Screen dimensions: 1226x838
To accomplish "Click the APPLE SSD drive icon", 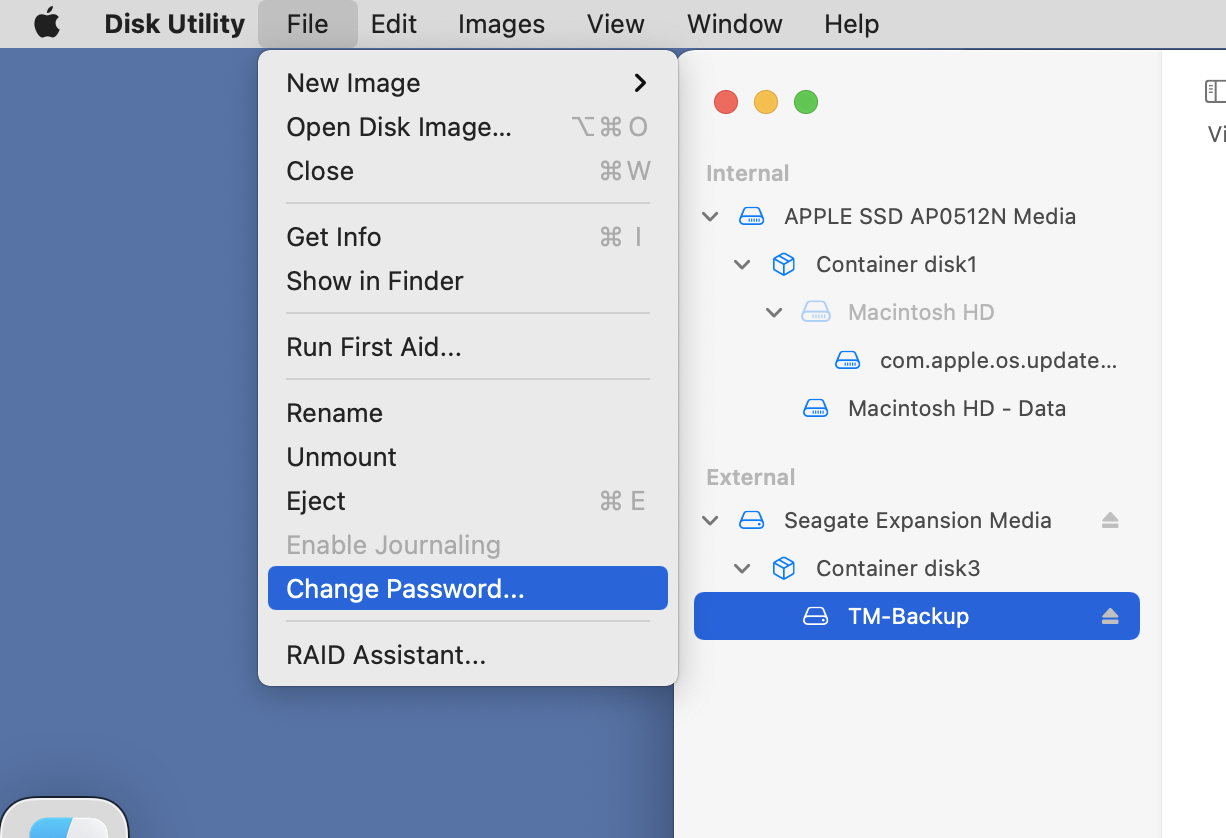I will coord(751,216).
